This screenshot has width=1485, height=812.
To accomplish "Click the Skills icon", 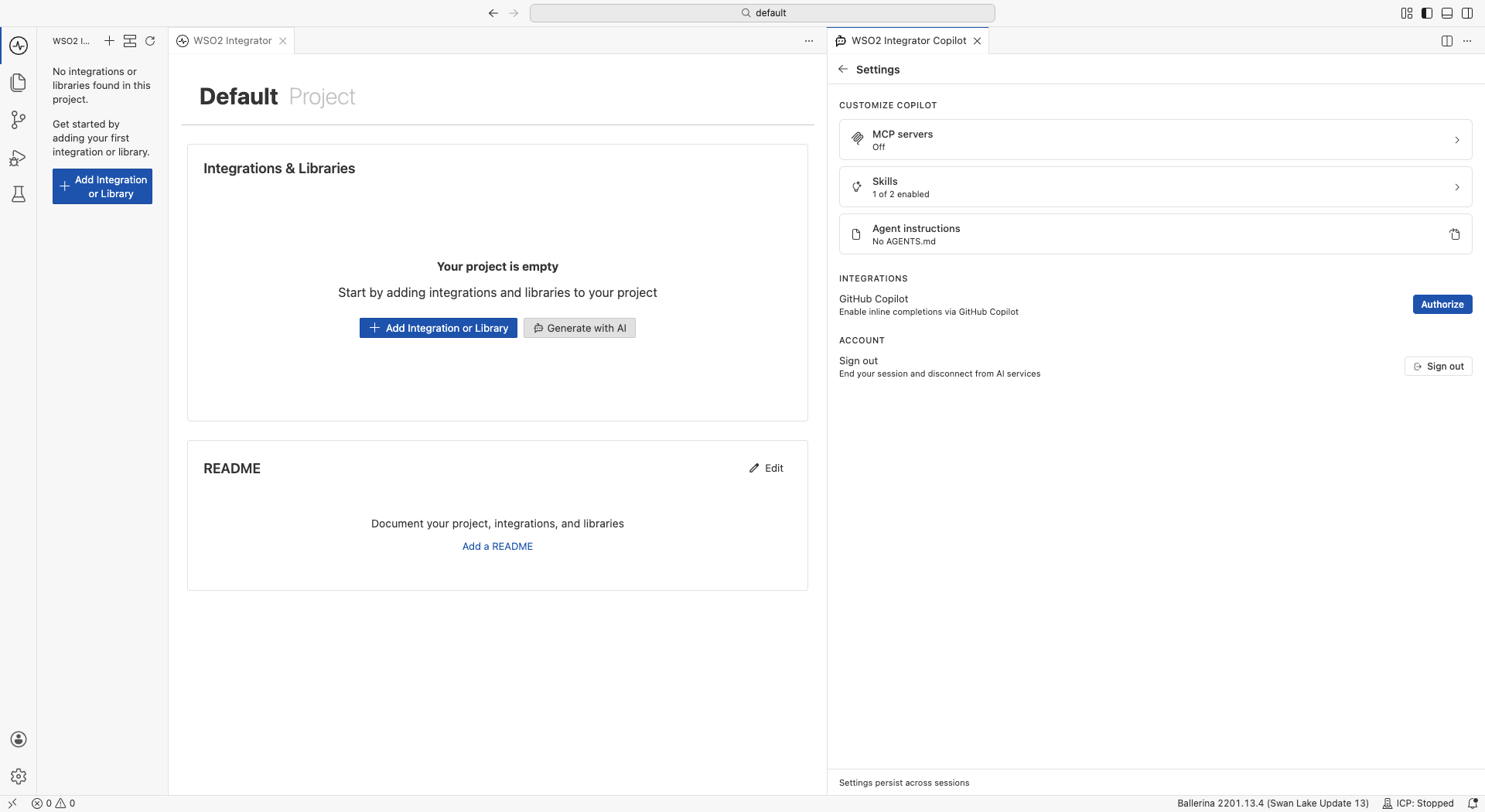I will pos(857,186).
